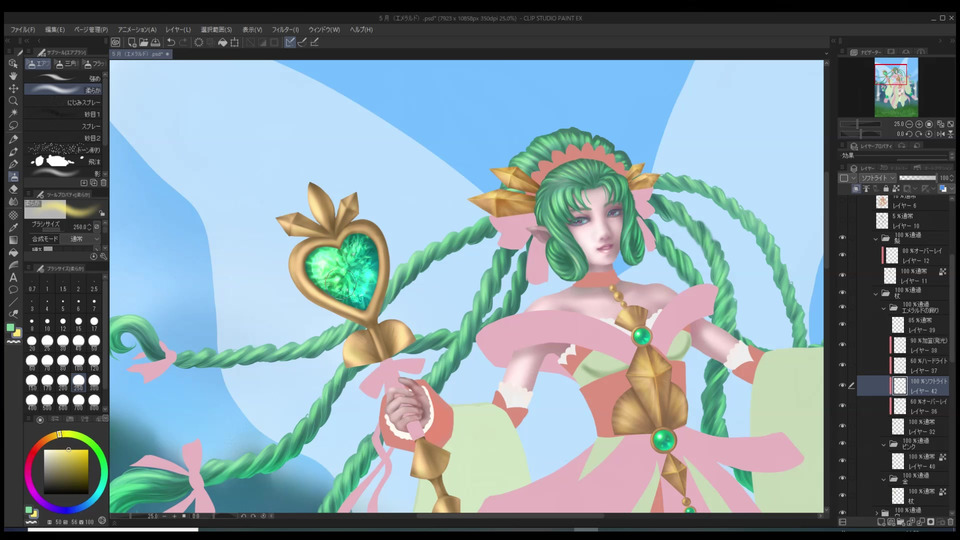Select the Hand move-view tool
Image resolution: width=960 pixels, height=540 pixels.
13,76
